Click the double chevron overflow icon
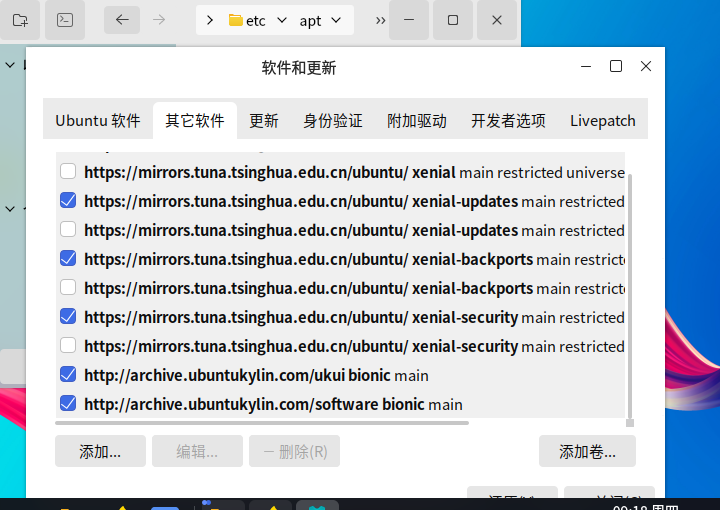The image size is (720, 510). point(380,20)
